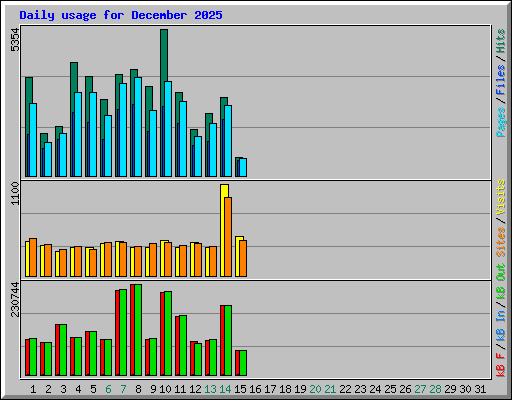Click day 3 on the date axis

click(x=63, y=389)
